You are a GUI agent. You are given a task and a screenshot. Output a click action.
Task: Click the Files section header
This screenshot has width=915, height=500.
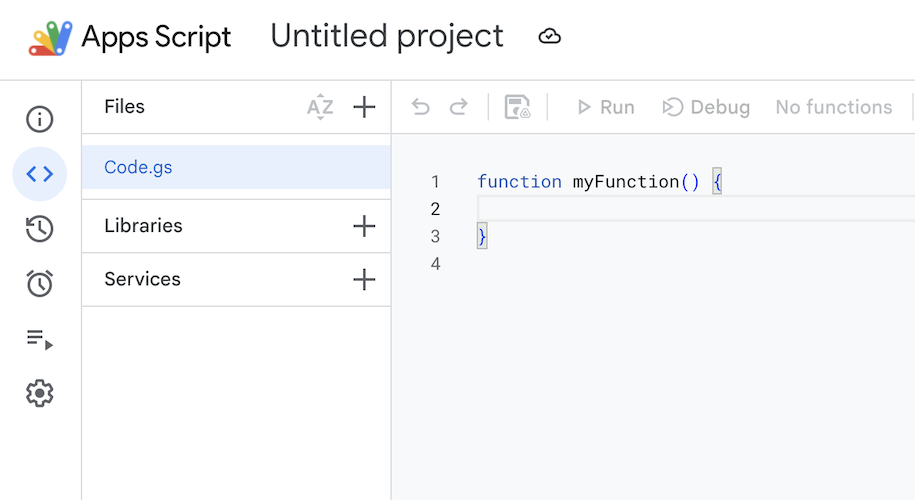(x=124, y=107)
